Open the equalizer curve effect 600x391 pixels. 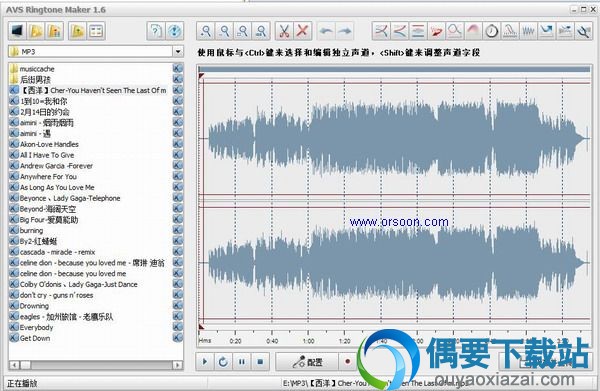coord(455,31)
